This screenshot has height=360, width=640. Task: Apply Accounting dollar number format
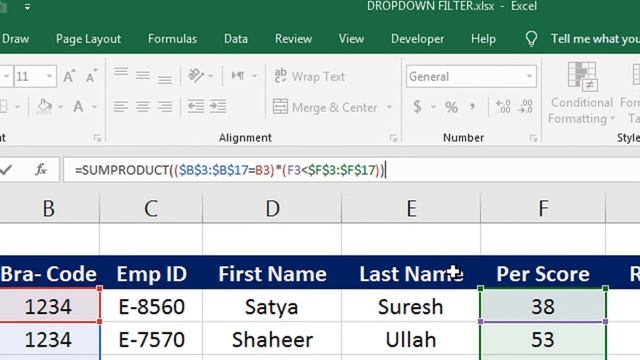click(x=417, y=107)
